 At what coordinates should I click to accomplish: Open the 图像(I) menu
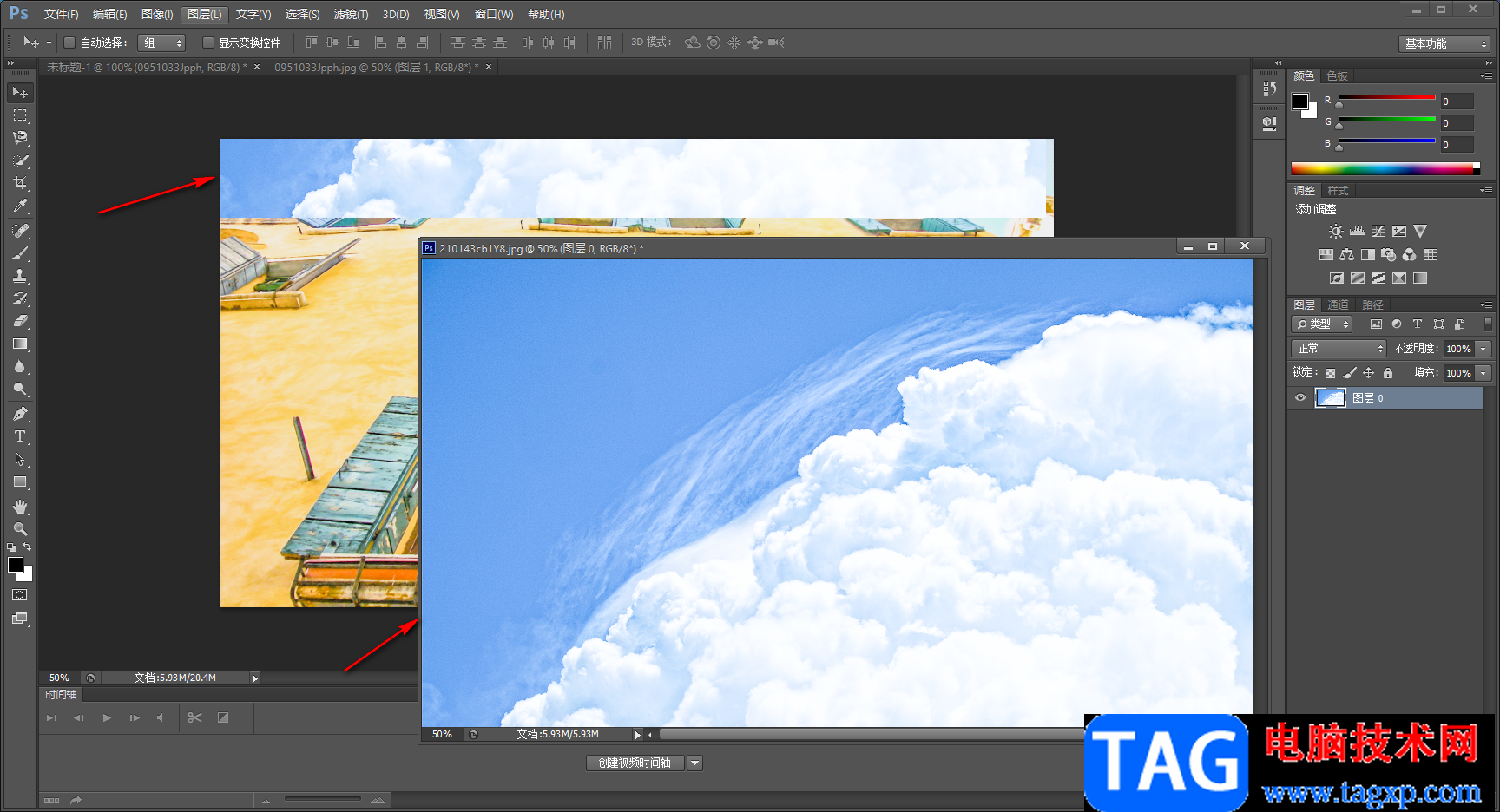click(x=157, y=14)
